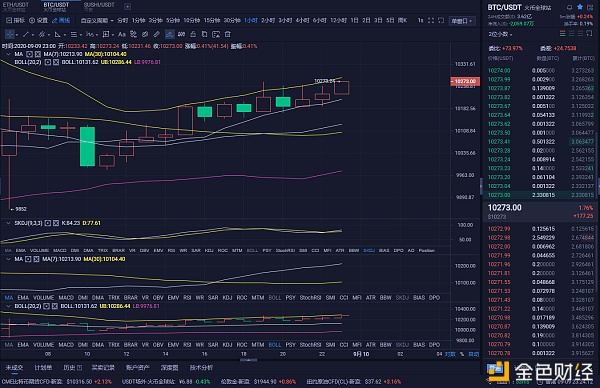The width and height of the screenshot is (600, 388).
Task: Collapse the order book with the divider arrow
Action: click(x=481, y=186)
